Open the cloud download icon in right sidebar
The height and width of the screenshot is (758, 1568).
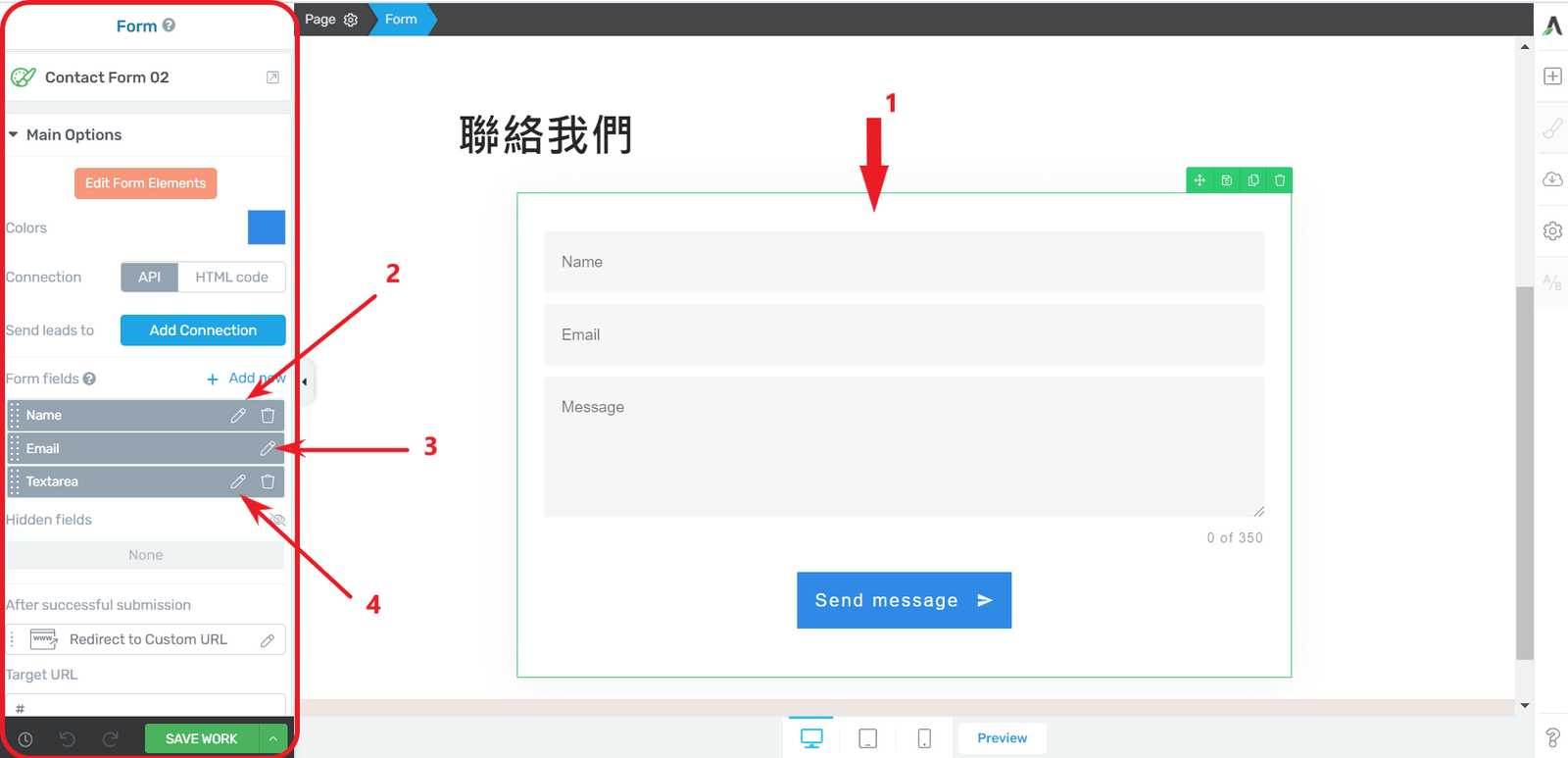tap(1552, 179)
